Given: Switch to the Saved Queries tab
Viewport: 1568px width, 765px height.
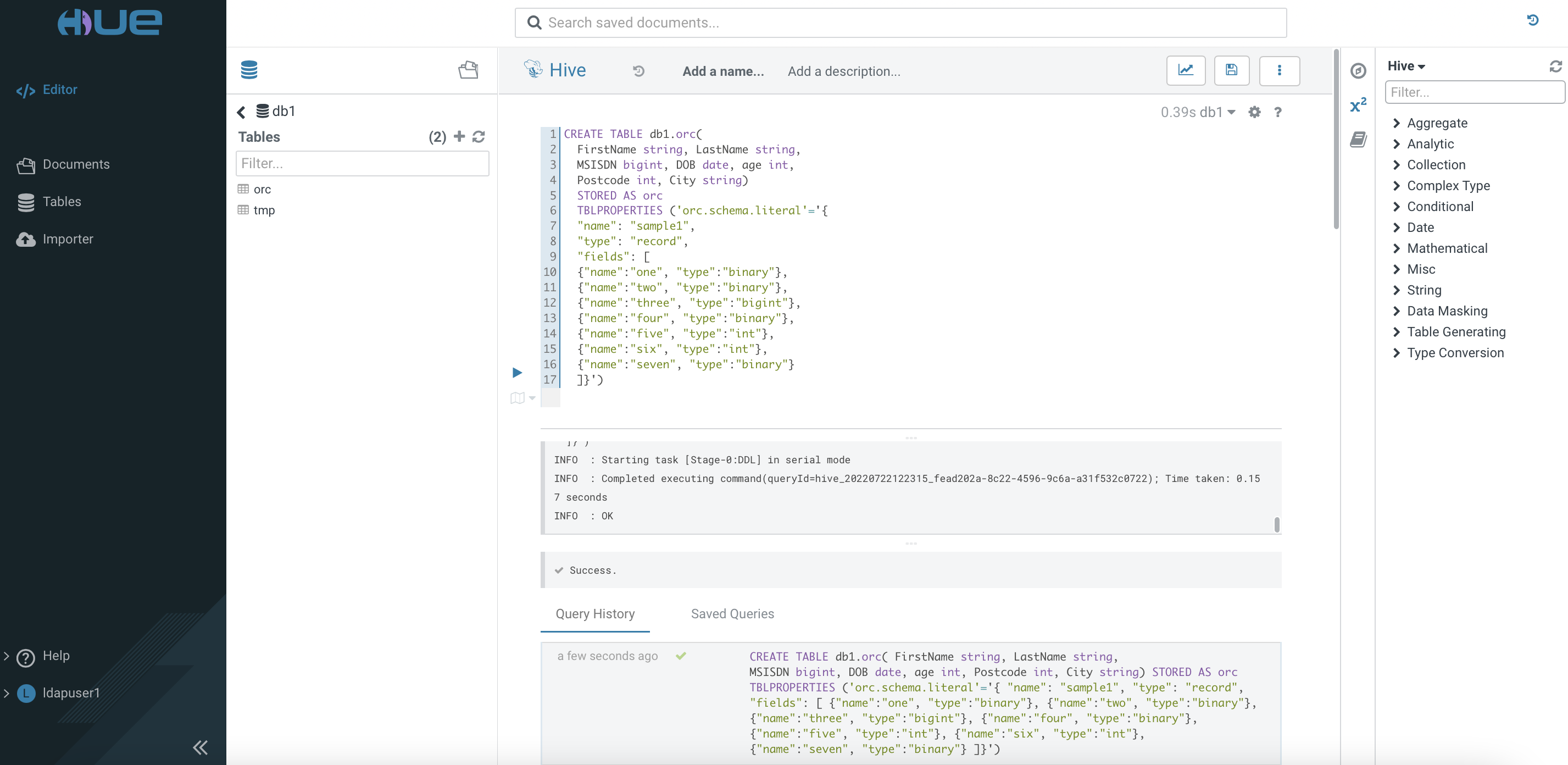Looking at the screenshot, I should (x=732, y=614).
